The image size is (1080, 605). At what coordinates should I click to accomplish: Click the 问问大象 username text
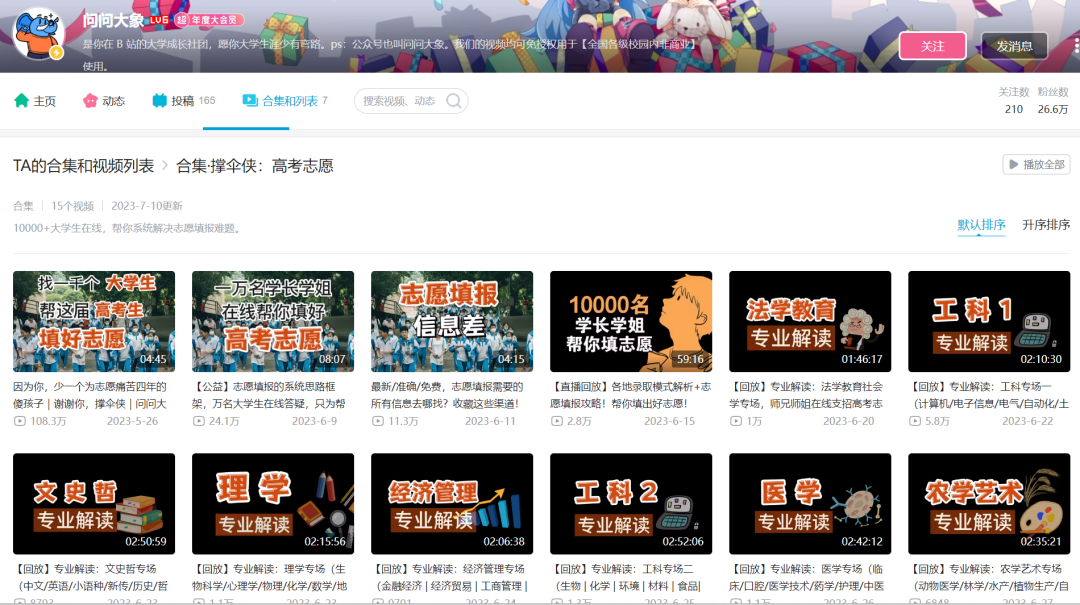113,20
